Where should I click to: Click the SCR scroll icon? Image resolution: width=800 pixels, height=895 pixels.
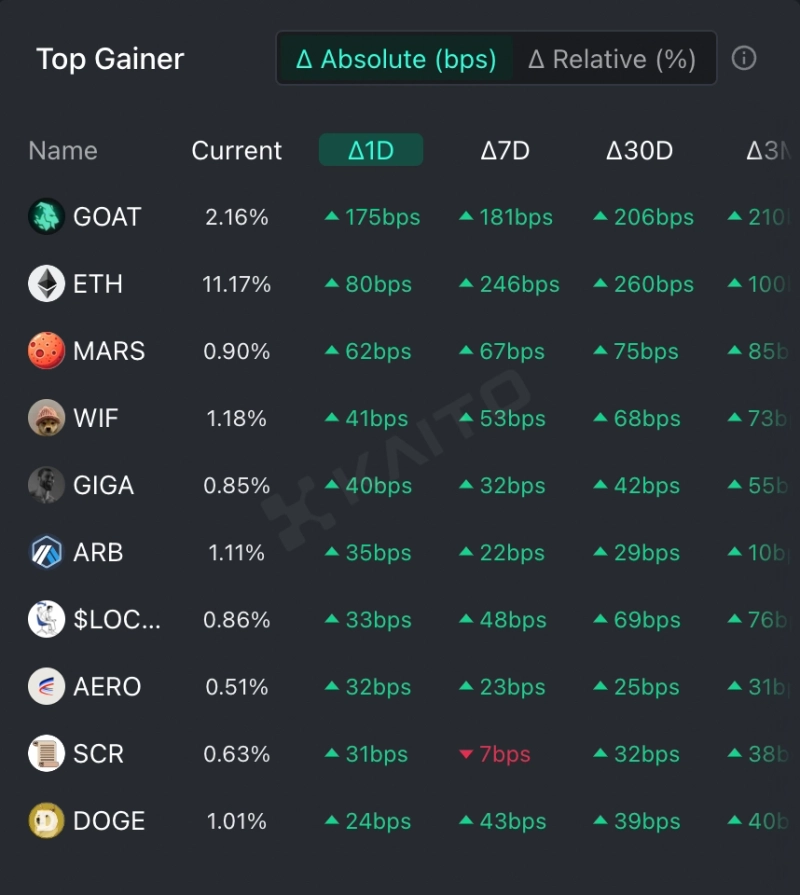point(46,754)
